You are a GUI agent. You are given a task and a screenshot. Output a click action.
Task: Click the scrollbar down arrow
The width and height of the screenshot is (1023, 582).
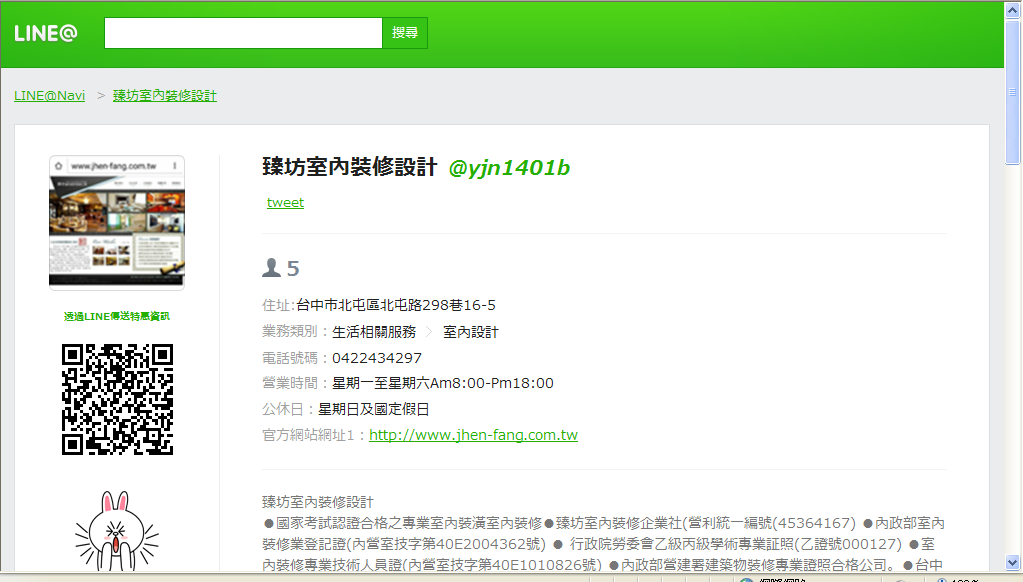1013,562
